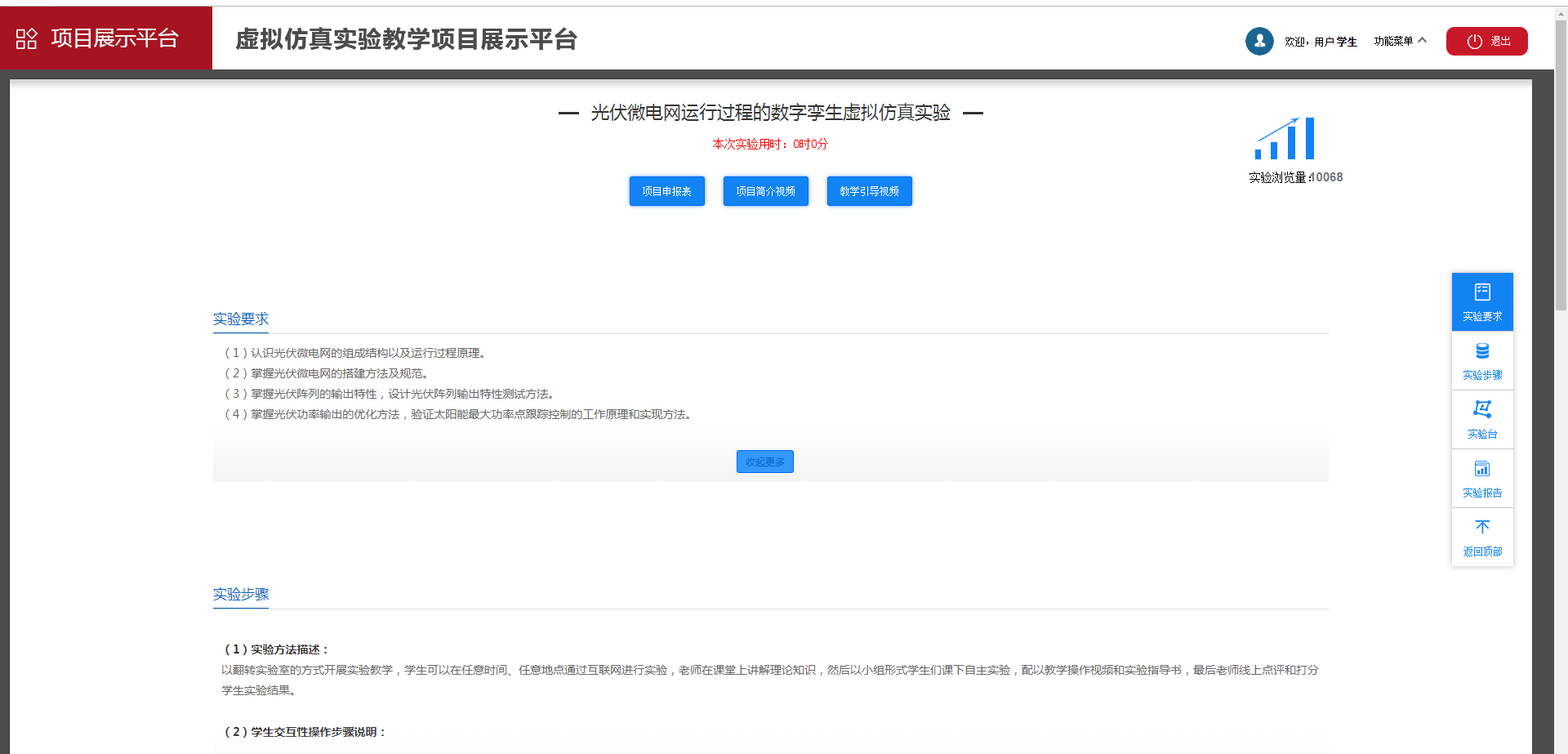The image size is (1568, 754).
Task: Click the 项目展示平台 logo text
Action: (114, 38)
